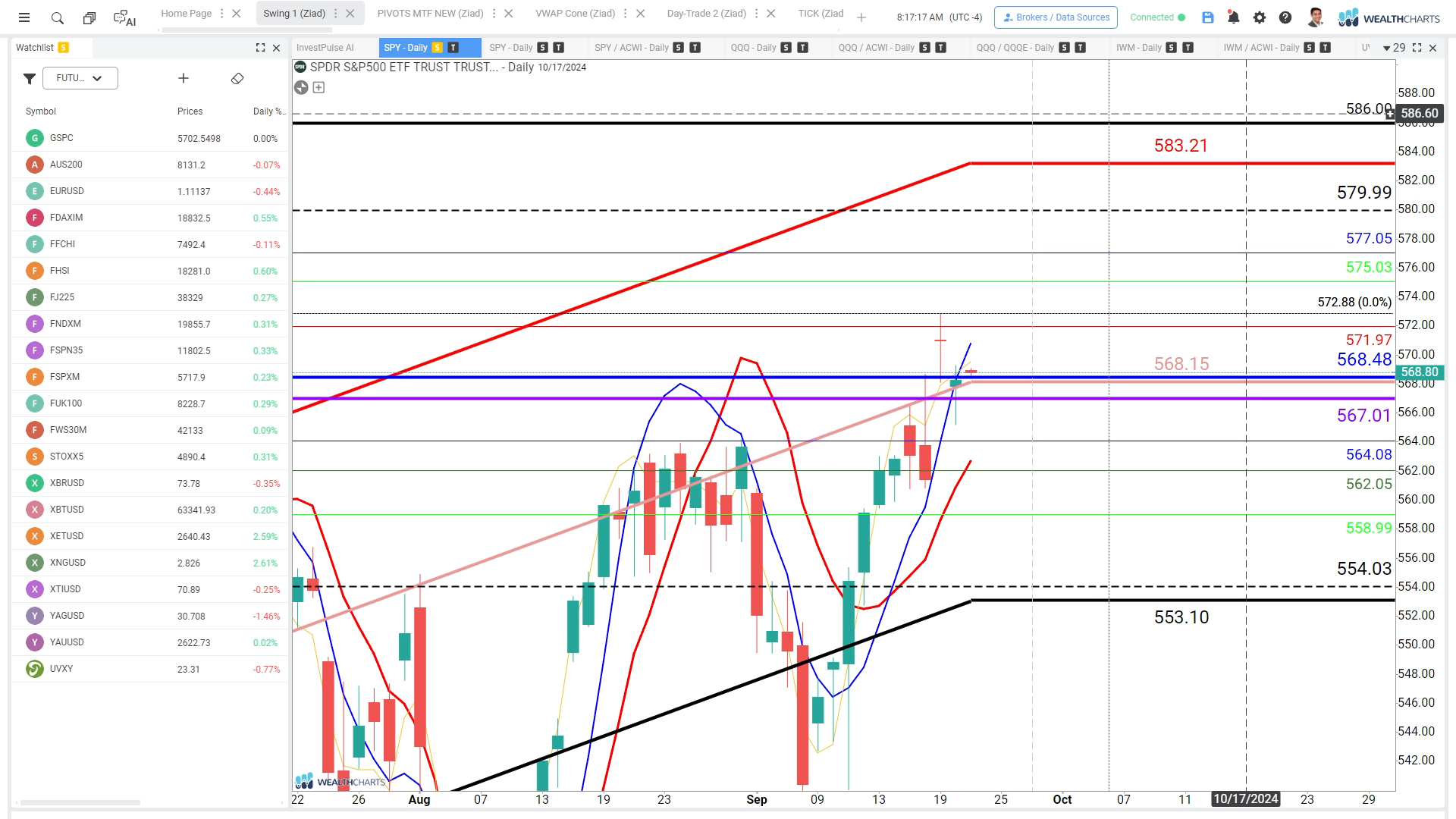Open the watchlist filter funnel
The height and width of the screenshot is (819, 1456).
30,78
